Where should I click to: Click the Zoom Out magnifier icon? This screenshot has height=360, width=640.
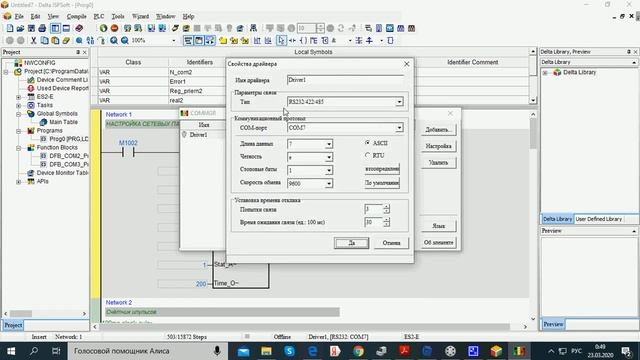[x=125, y=40]
